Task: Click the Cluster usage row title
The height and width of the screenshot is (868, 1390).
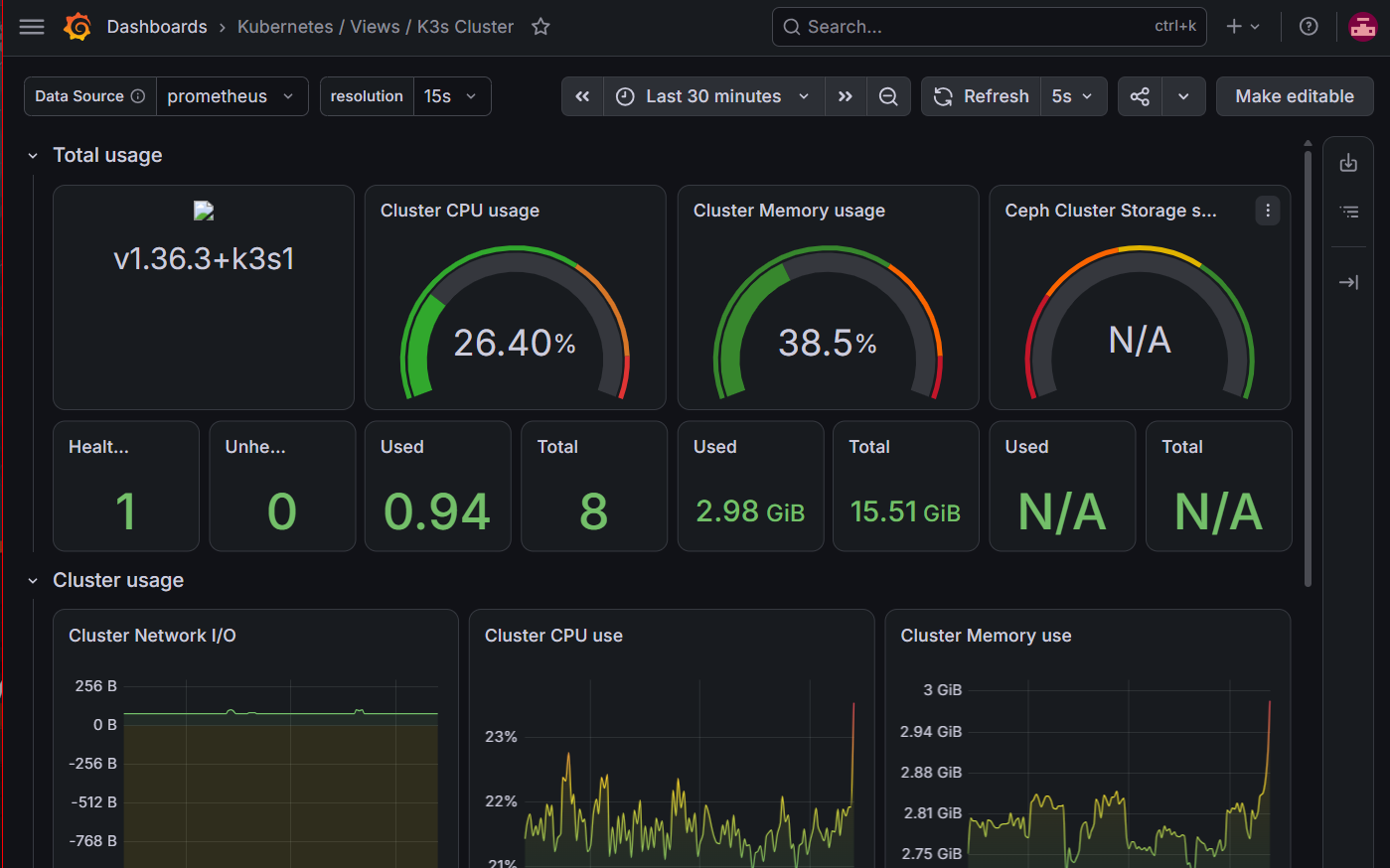Action: (x=118, y=580)
